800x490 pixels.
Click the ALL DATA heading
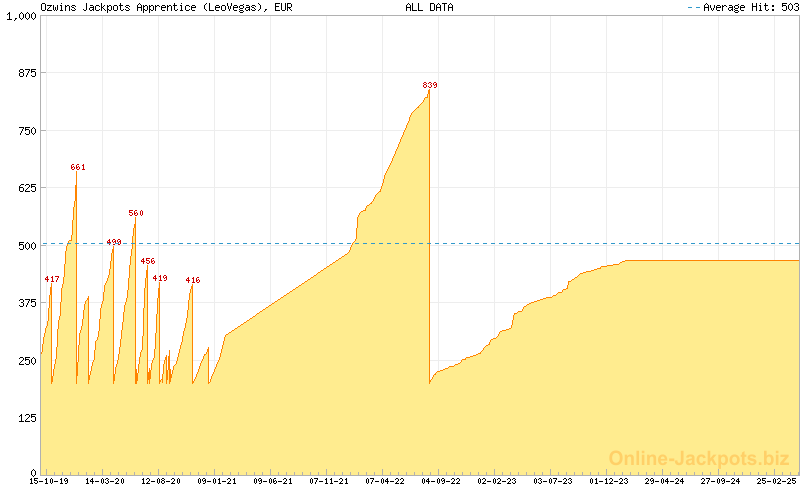(429, 7)
